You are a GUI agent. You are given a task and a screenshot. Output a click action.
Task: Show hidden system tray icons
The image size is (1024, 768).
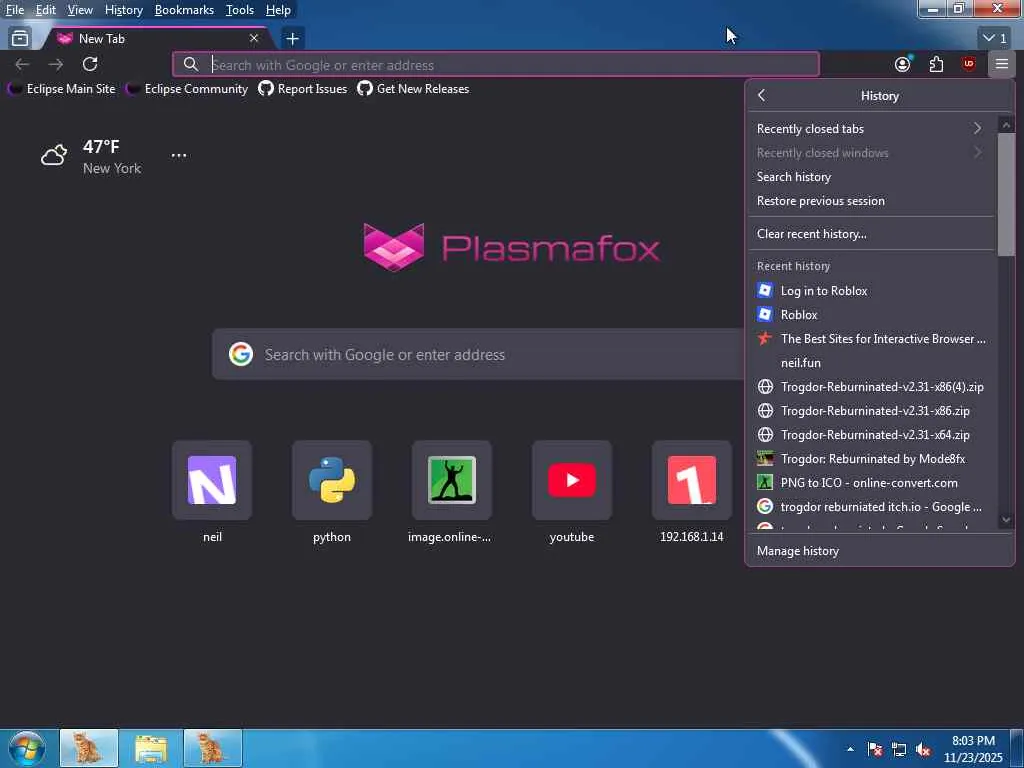(850, 749)
